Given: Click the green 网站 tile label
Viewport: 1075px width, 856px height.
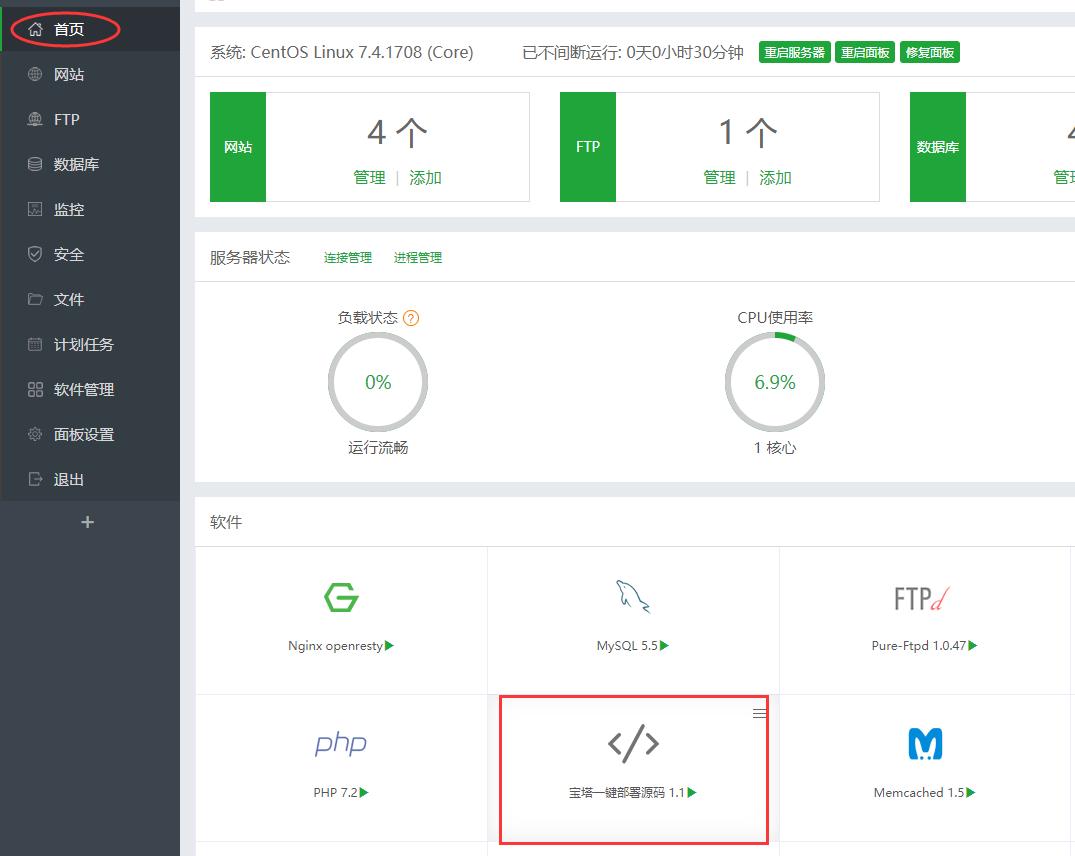Looking at the screenshot, I should pos(238,147).
